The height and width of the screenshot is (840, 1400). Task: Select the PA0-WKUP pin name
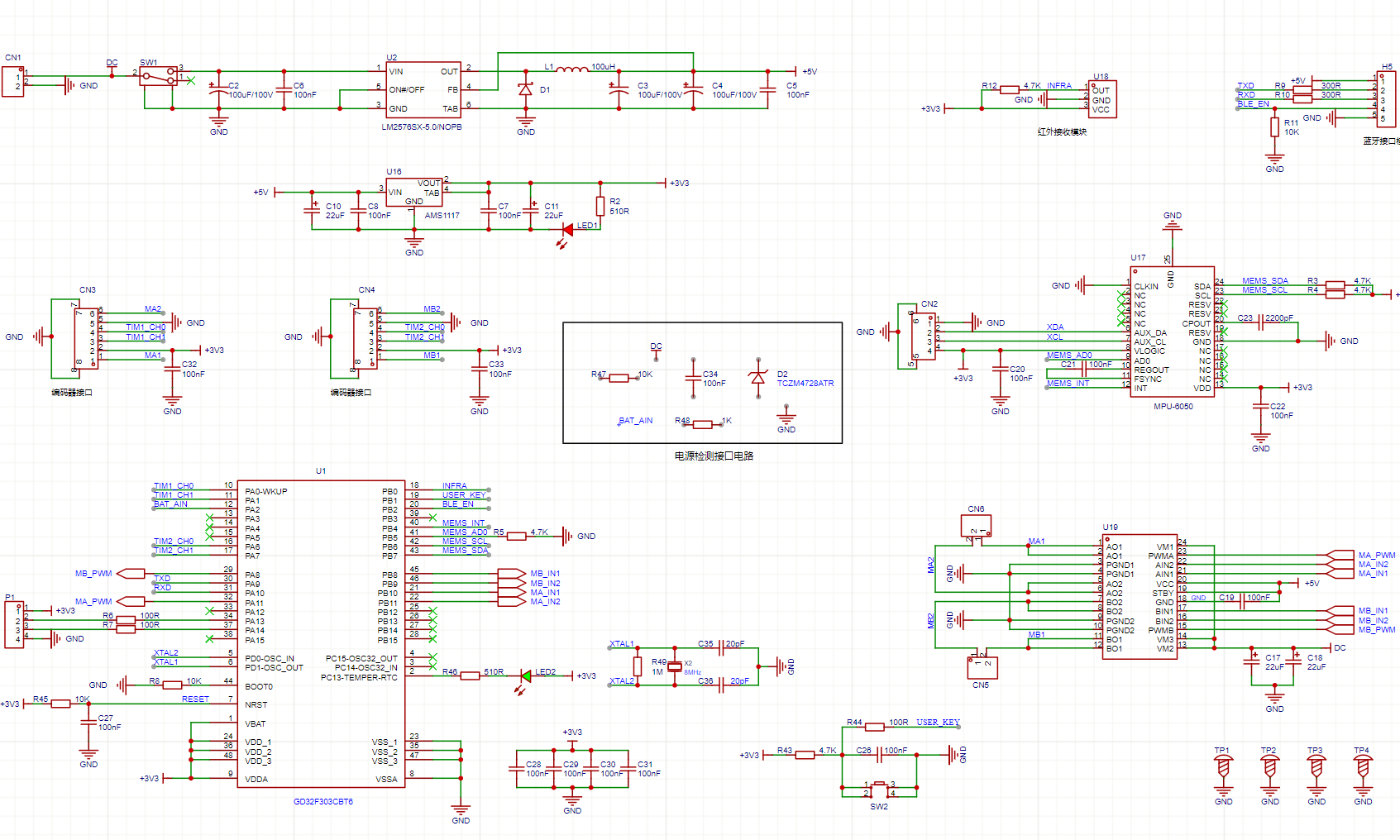click(266, 492)
